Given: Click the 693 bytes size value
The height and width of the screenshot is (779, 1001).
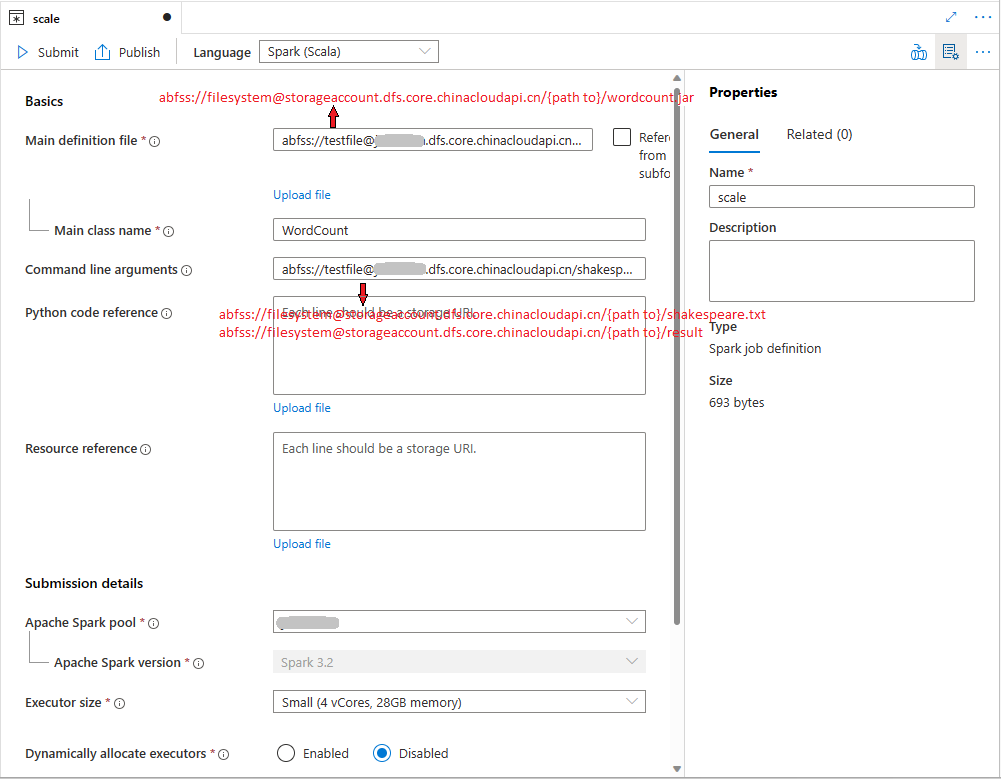Looking at the screenshot, I should (736, 403).
